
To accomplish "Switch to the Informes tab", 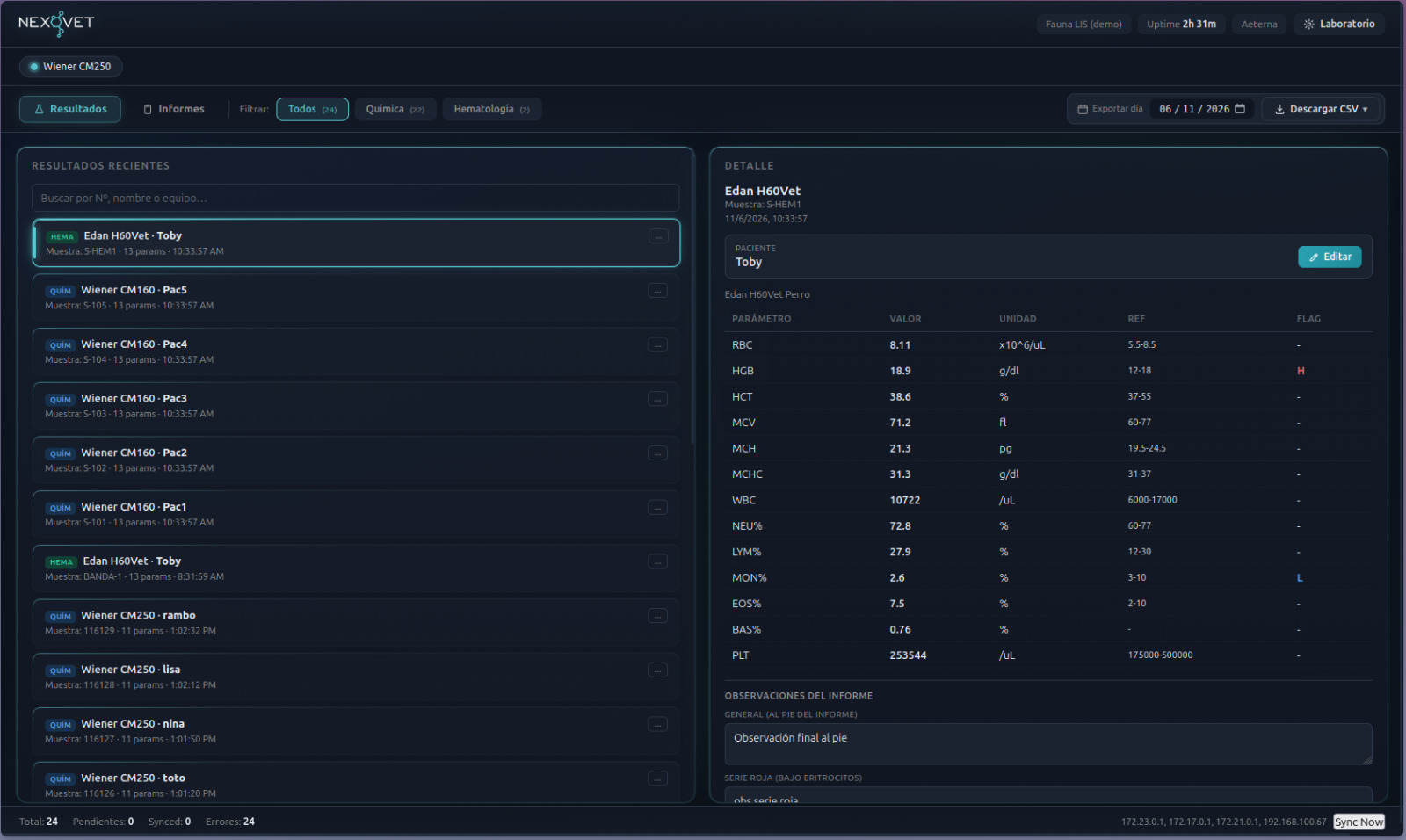I will pos(174,109).
